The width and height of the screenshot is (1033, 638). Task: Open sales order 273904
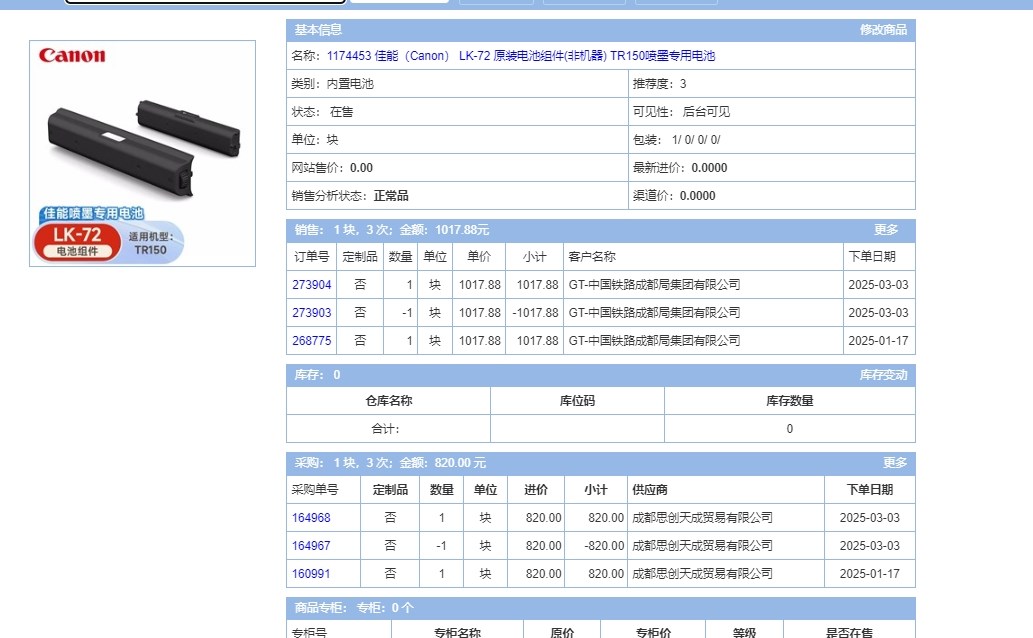[312, 285]
